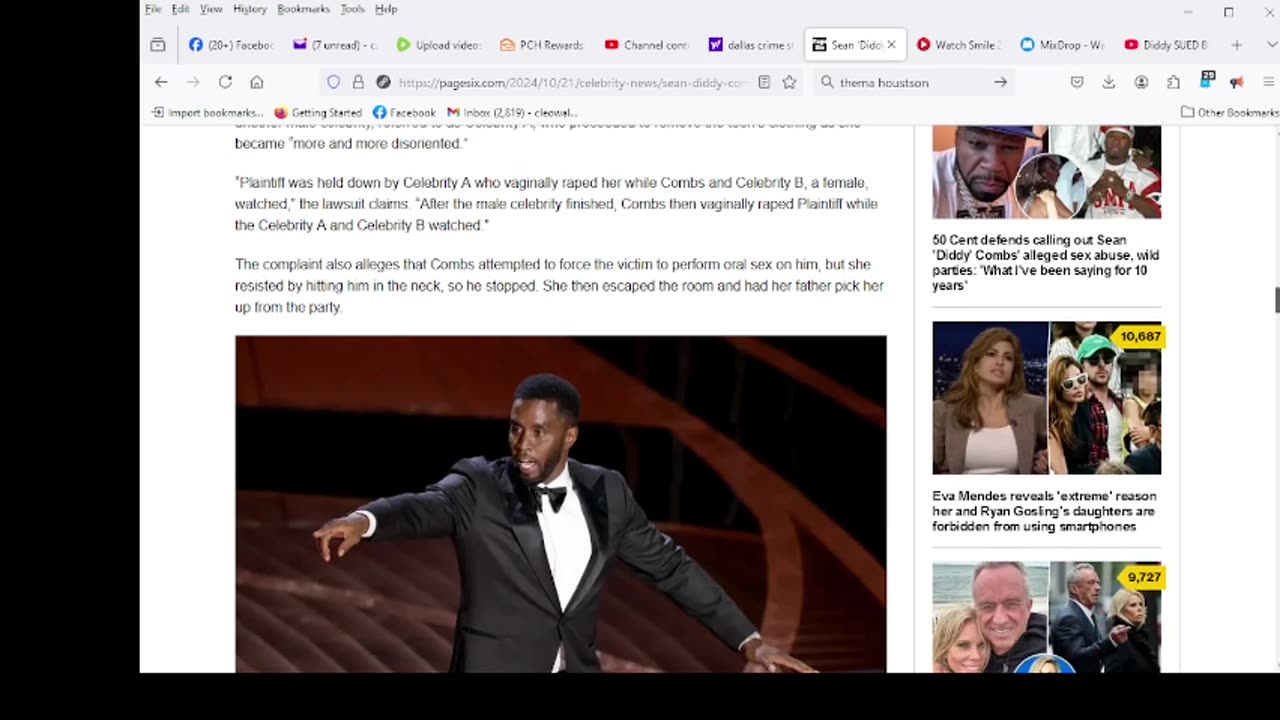Click the red megaphone extension icon
The image size is (1280, 720).
coord(1237,82)
